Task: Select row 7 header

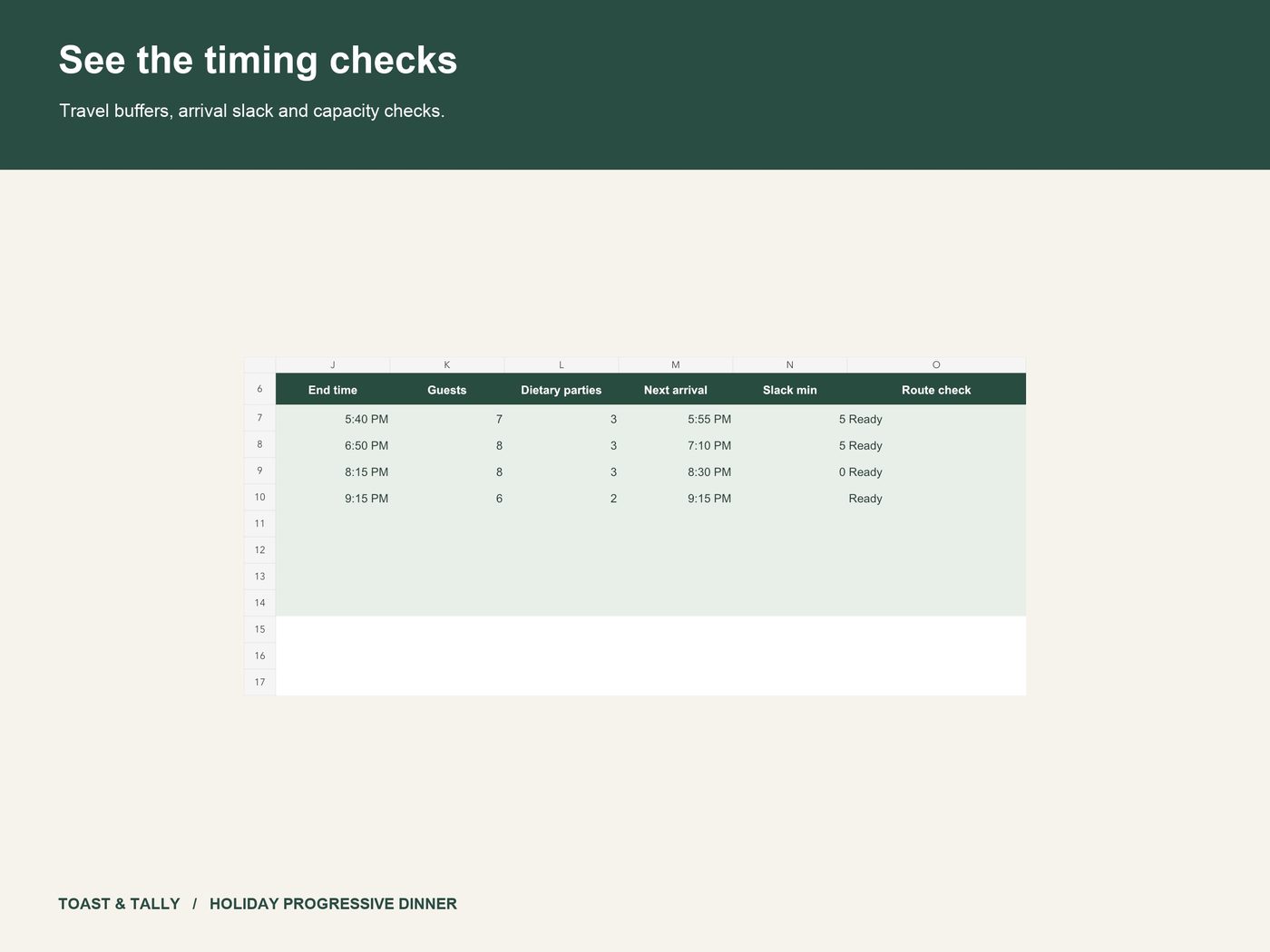Action: (259, 418)
